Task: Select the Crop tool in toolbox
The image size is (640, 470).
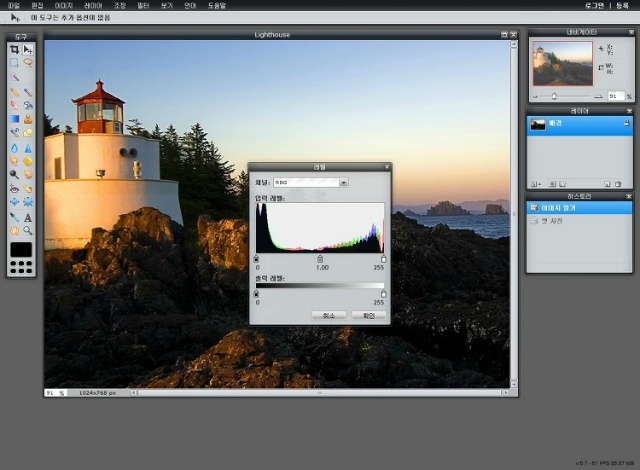Action: (x=14, y=49)
